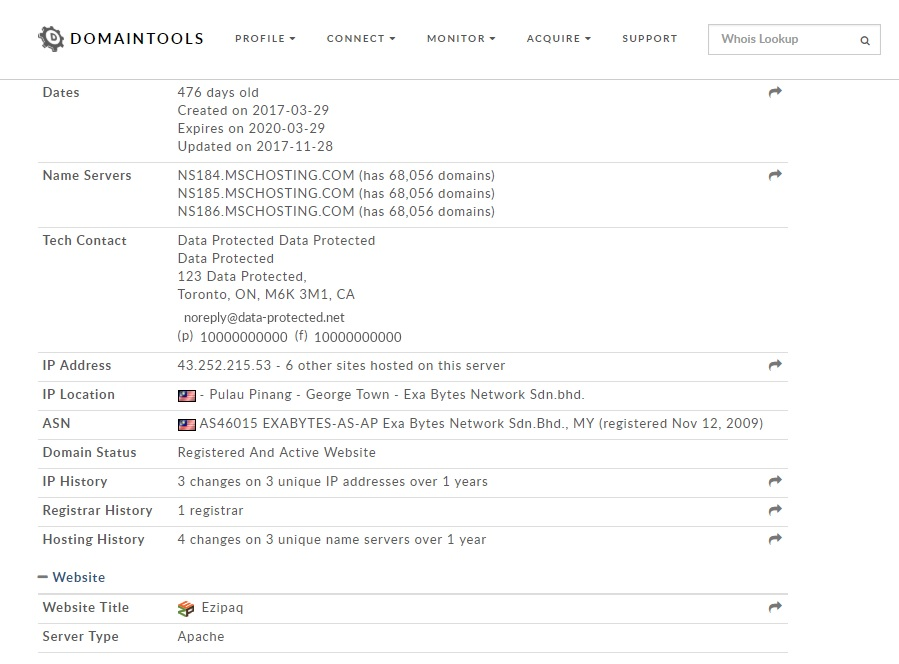This screenshot has width=899, height=664.
Task: Open the Acquire dropdown menu
Action: point(558,38)
